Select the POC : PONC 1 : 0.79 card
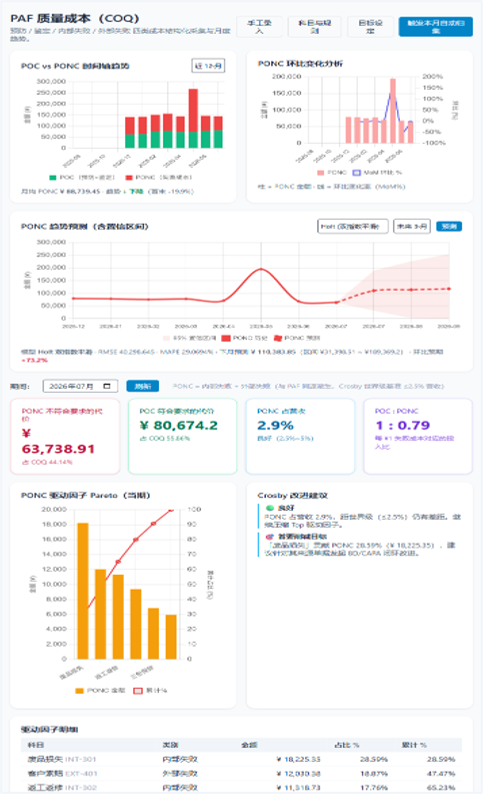The height and width of the screenshot is (794, 483). click(418, 436)
